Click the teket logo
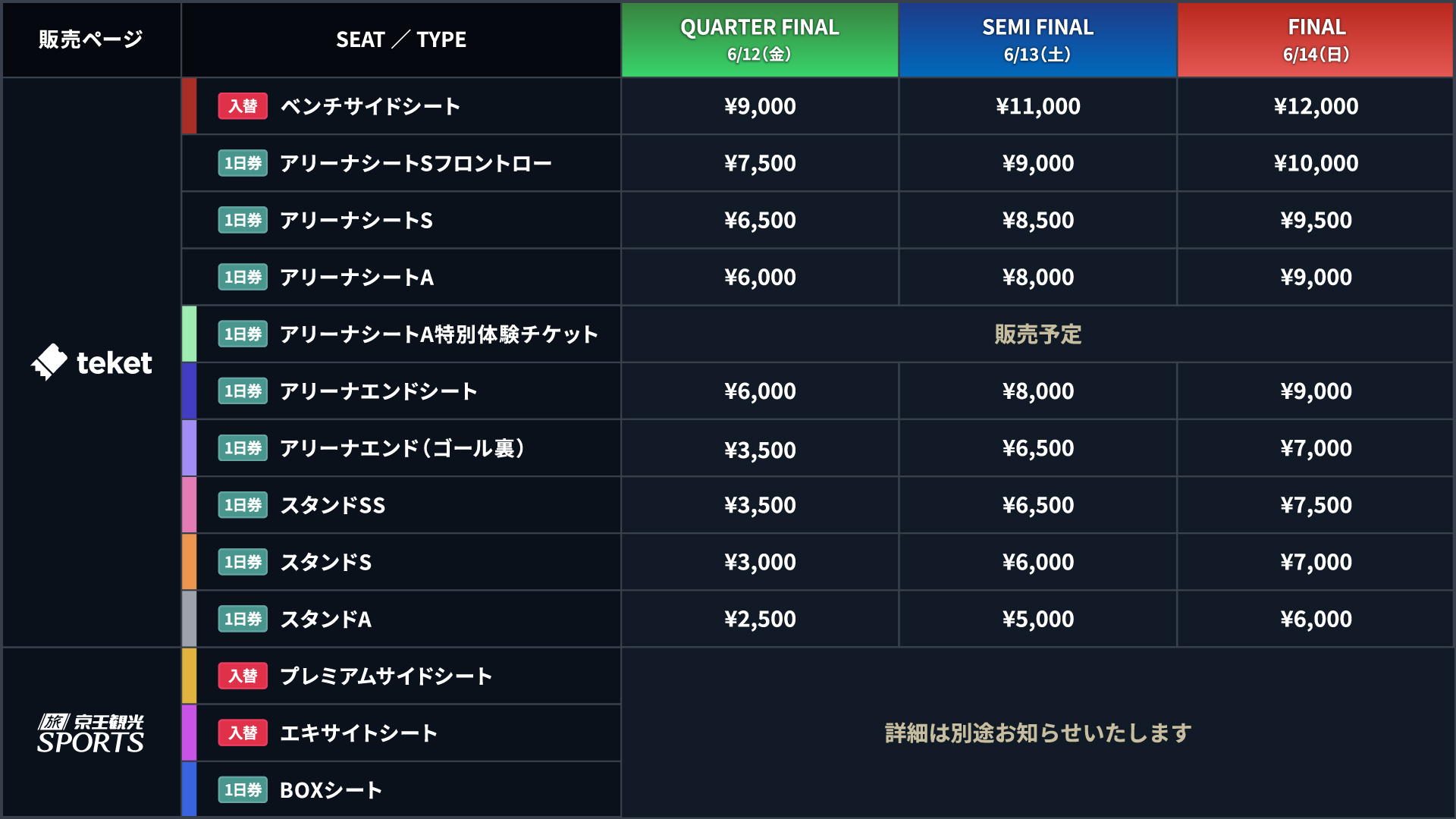 pos(92,362)
